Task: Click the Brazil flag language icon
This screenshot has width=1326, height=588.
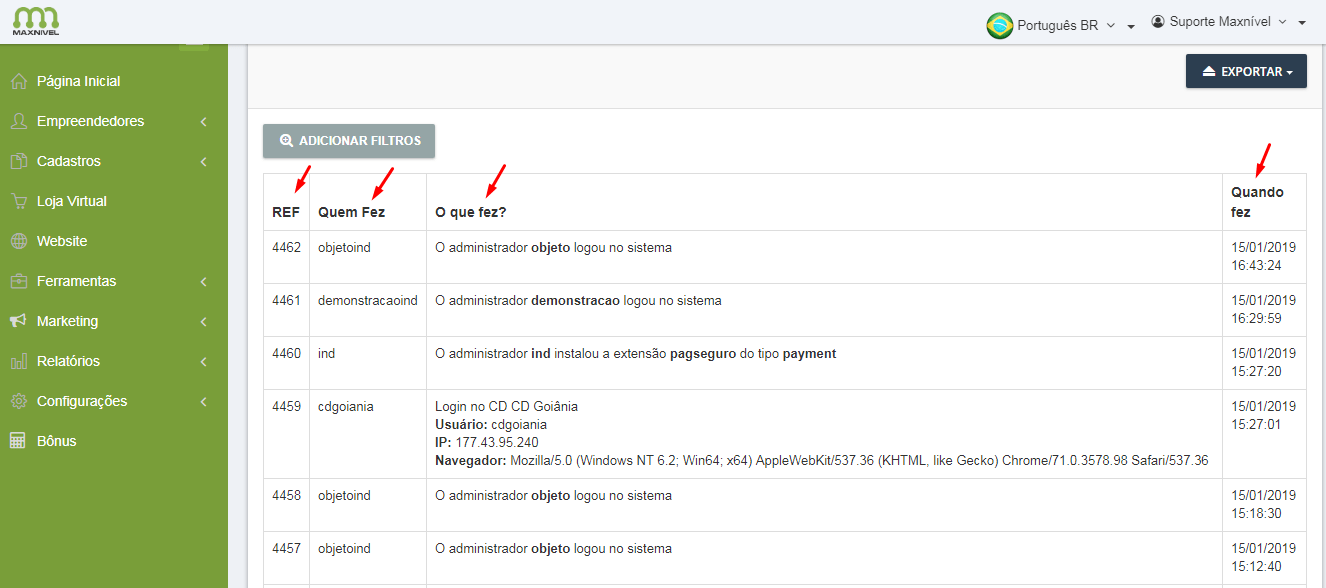Action: point(999,26)
